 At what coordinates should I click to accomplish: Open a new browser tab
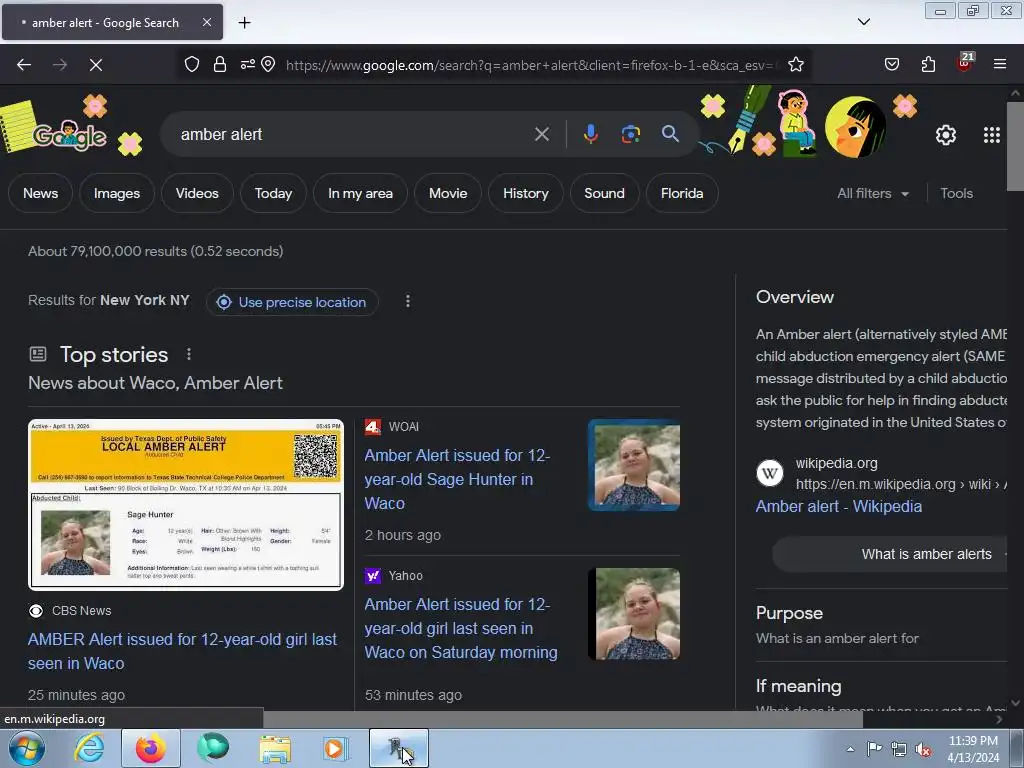click(244, 23)
